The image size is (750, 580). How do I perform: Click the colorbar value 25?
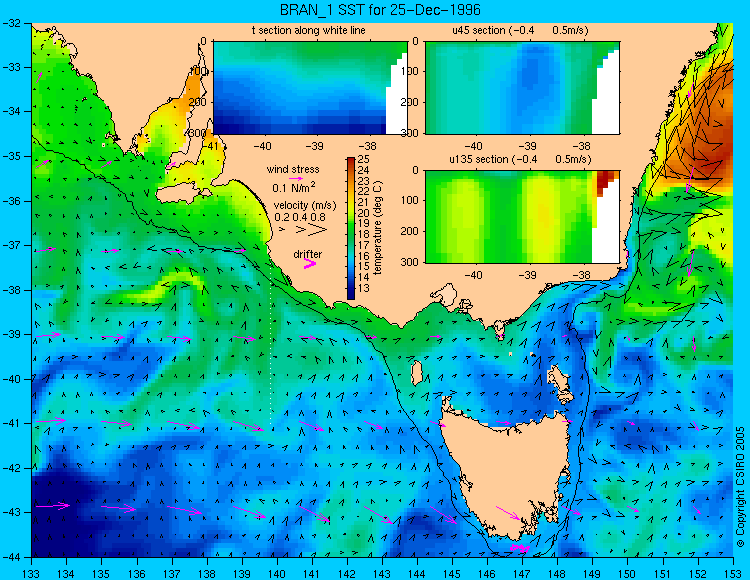(363, 159)
